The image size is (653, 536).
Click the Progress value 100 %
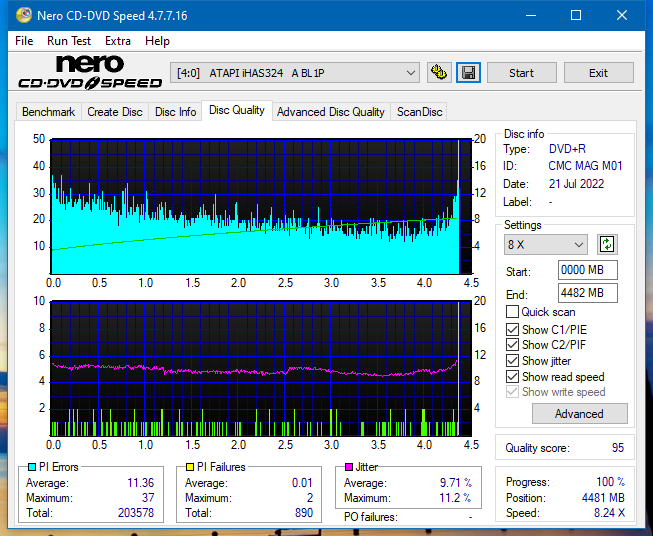point(611,482)
